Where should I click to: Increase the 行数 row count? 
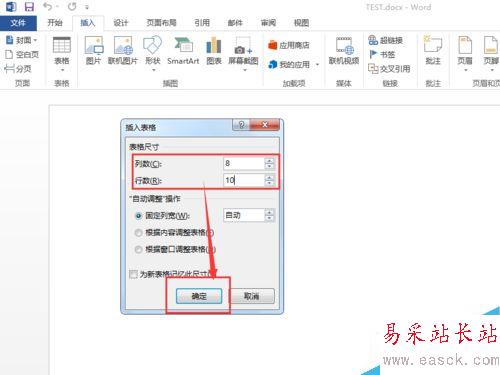coord(269,178)
